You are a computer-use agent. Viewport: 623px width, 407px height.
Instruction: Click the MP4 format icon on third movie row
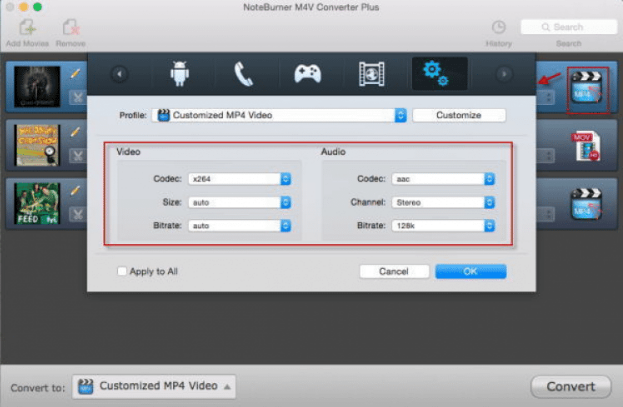587,204
